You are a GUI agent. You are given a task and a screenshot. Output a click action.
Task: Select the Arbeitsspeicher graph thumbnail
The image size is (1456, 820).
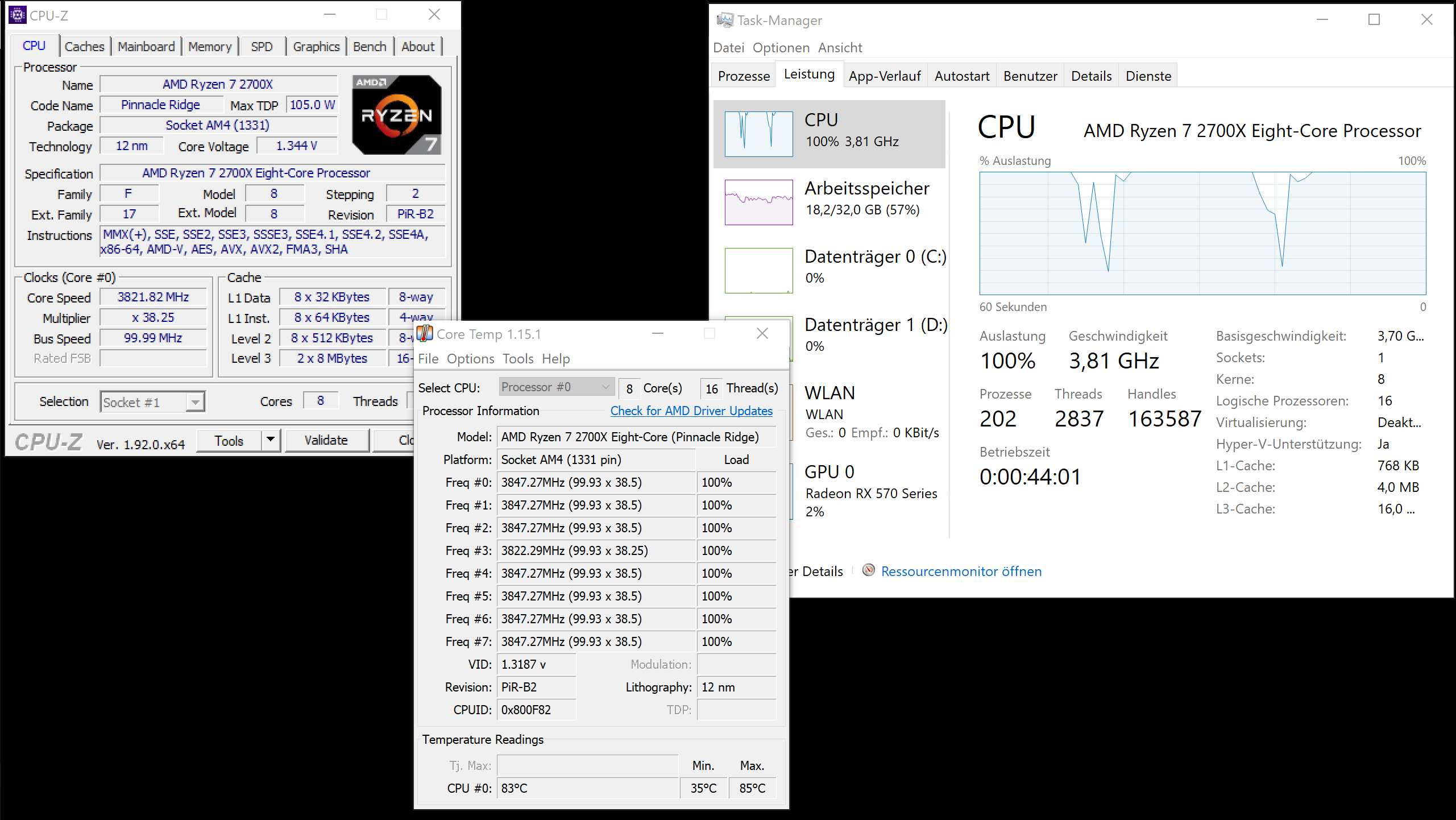pyautogui.click(x=758, y=202)
